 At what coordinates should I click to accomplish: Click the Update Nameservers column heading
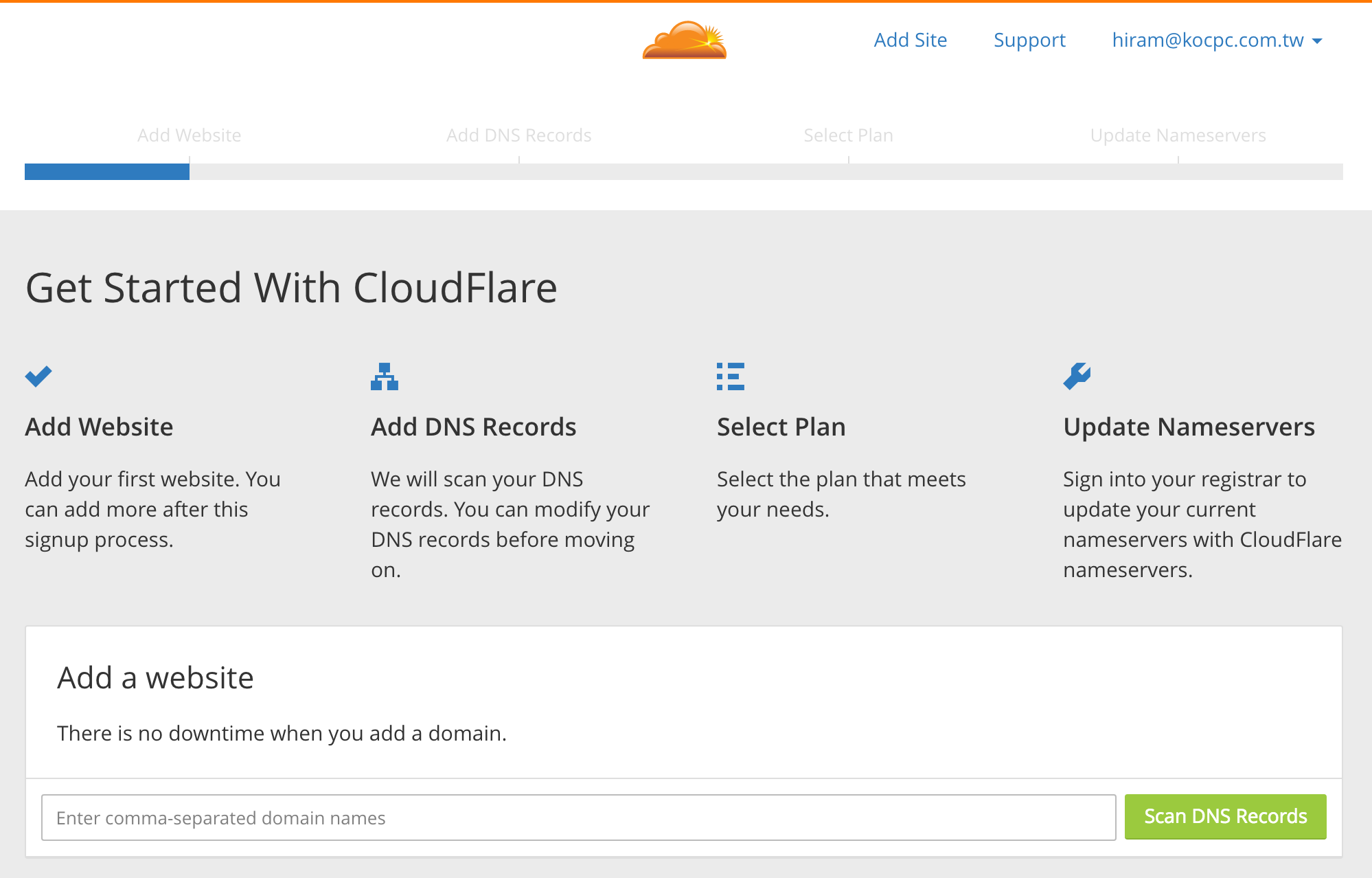point(1189,427)
